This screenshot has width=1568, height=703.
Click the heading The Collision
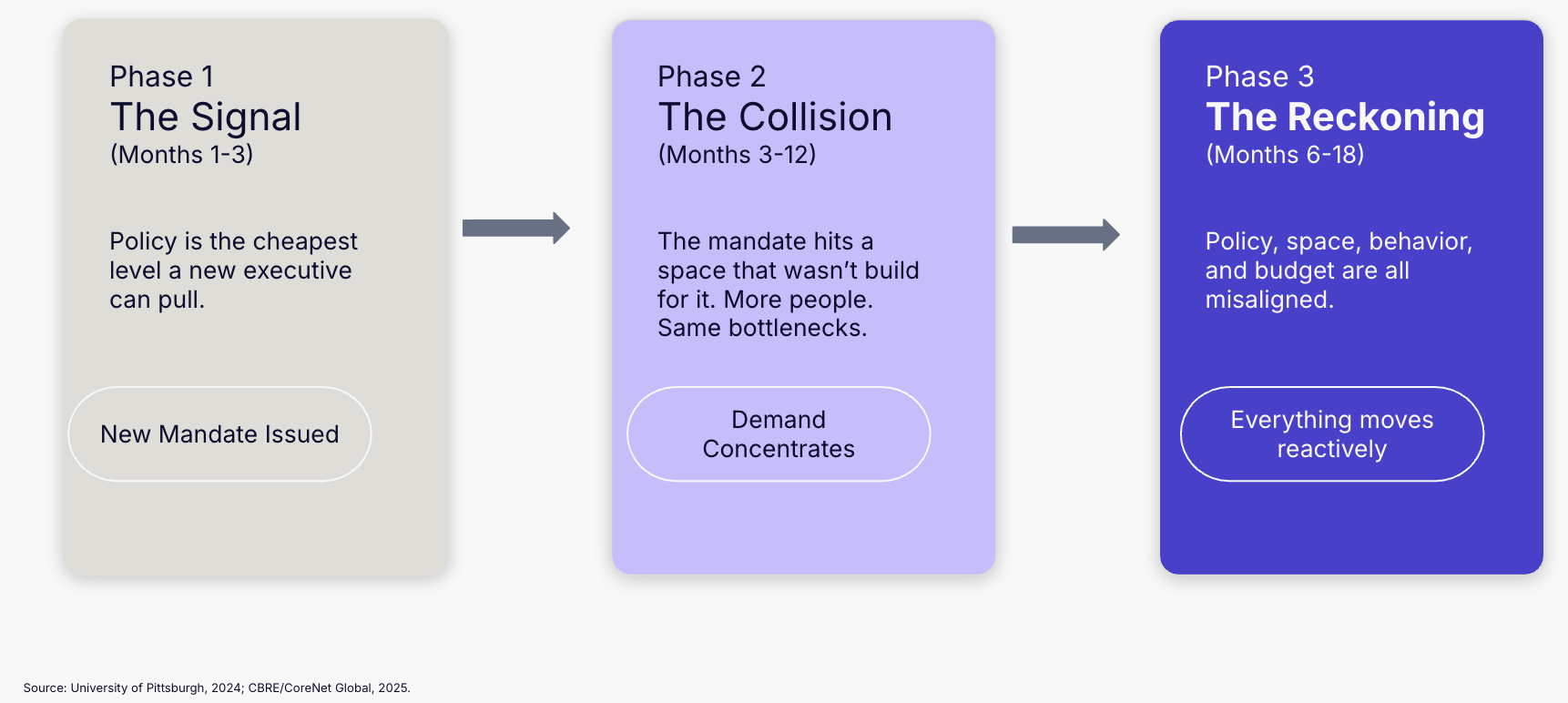click(x=775, y=117)
